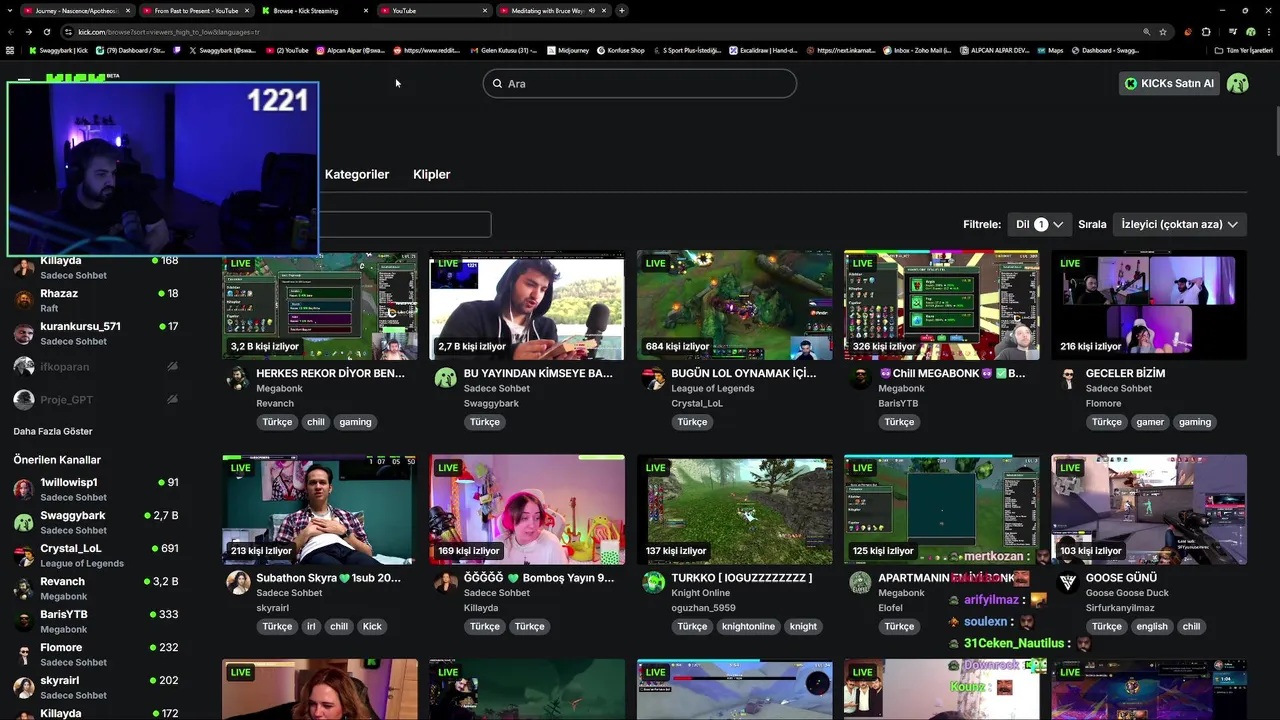Click streamer avatar beside HERKES REKOR DİYOR
The width and height of the screenshot is (1280, 720).
(x=238, y=378)
